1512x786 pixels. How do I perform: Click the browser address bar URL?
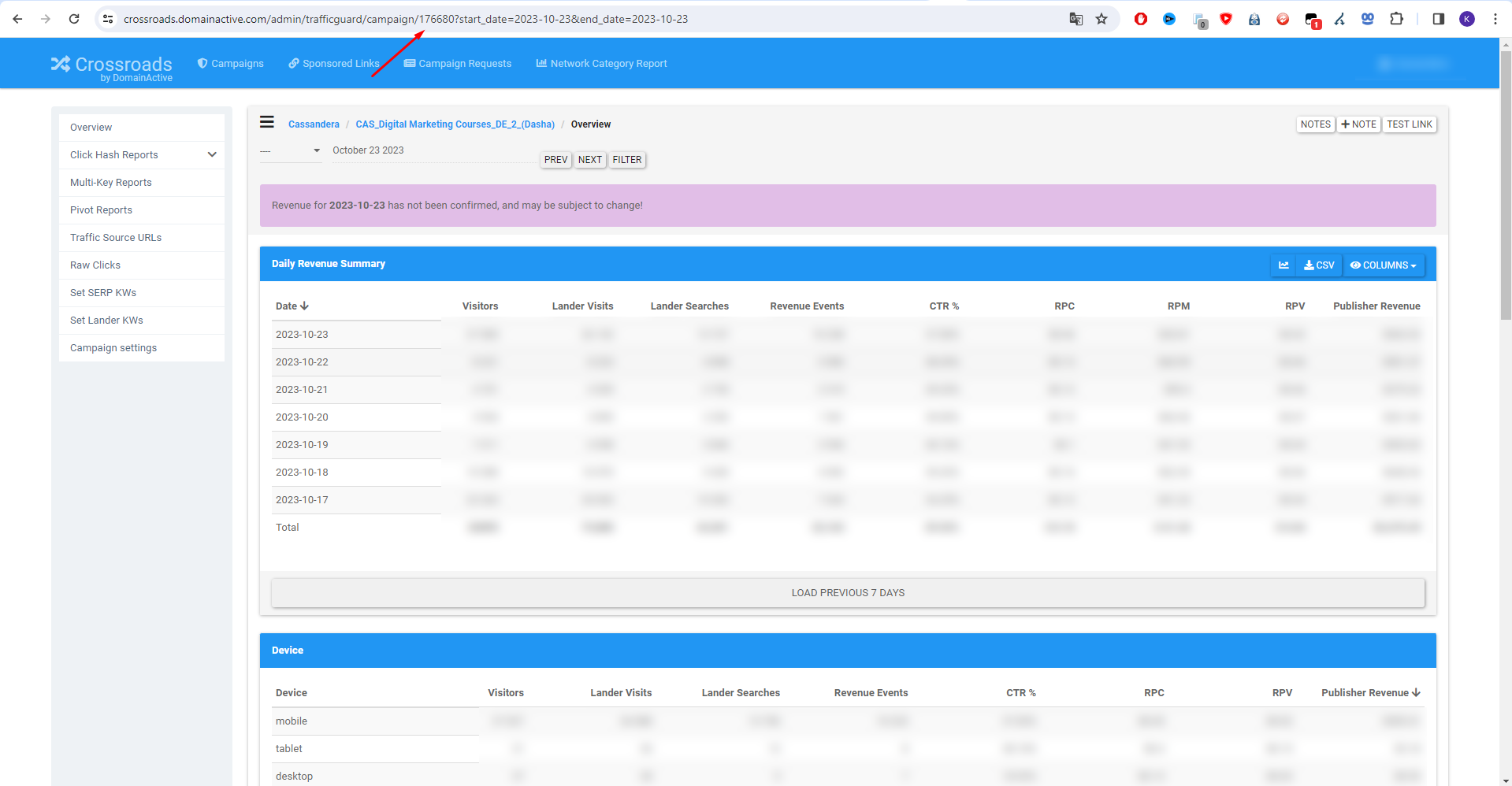pyautogui.click(x=406, y=19)
